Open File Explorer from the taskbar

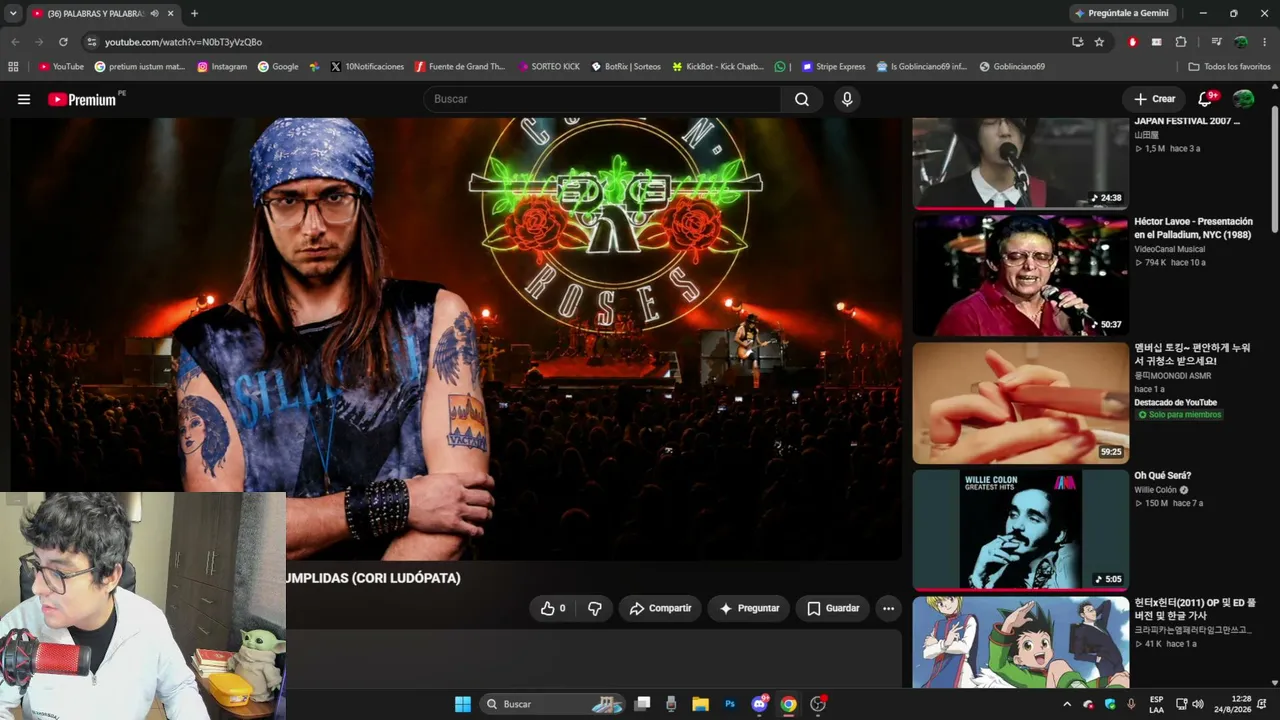tap(700, 704)
